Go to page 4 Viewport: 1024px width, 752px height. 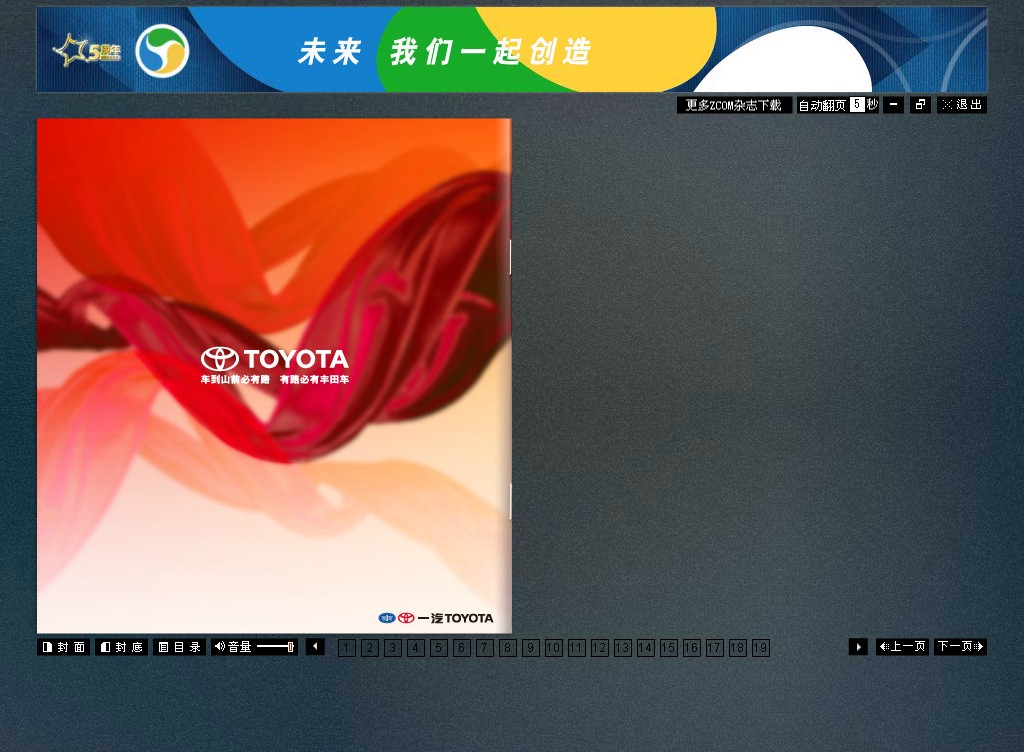(x=416, y=648)
